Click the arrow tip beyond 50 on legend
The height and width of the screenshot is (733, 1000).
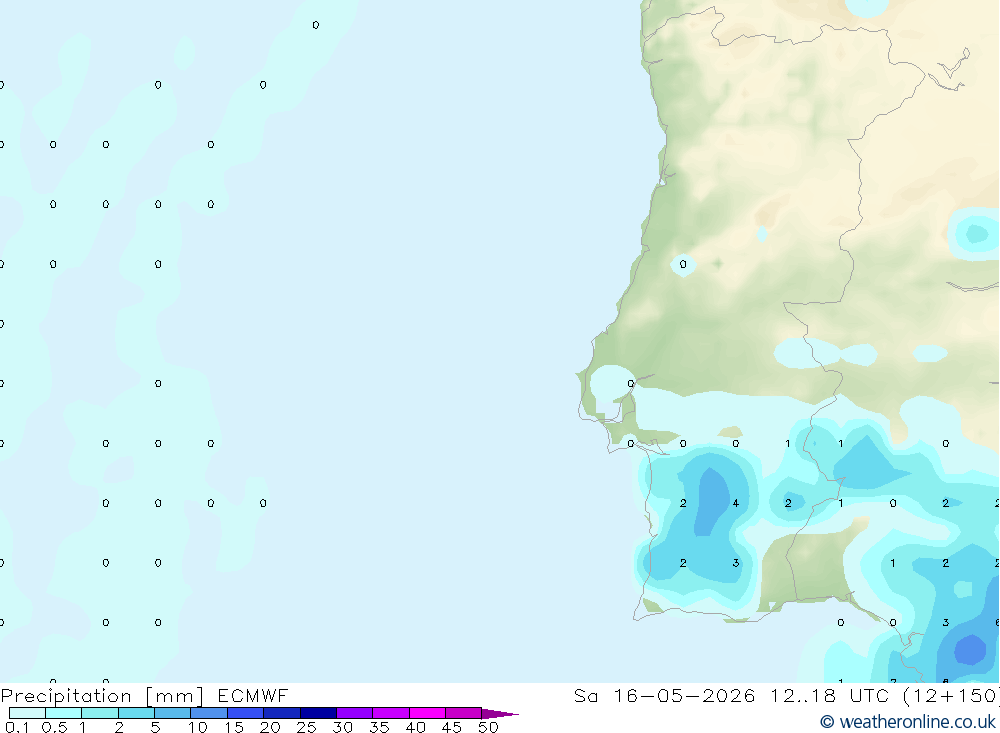[500, 713]
